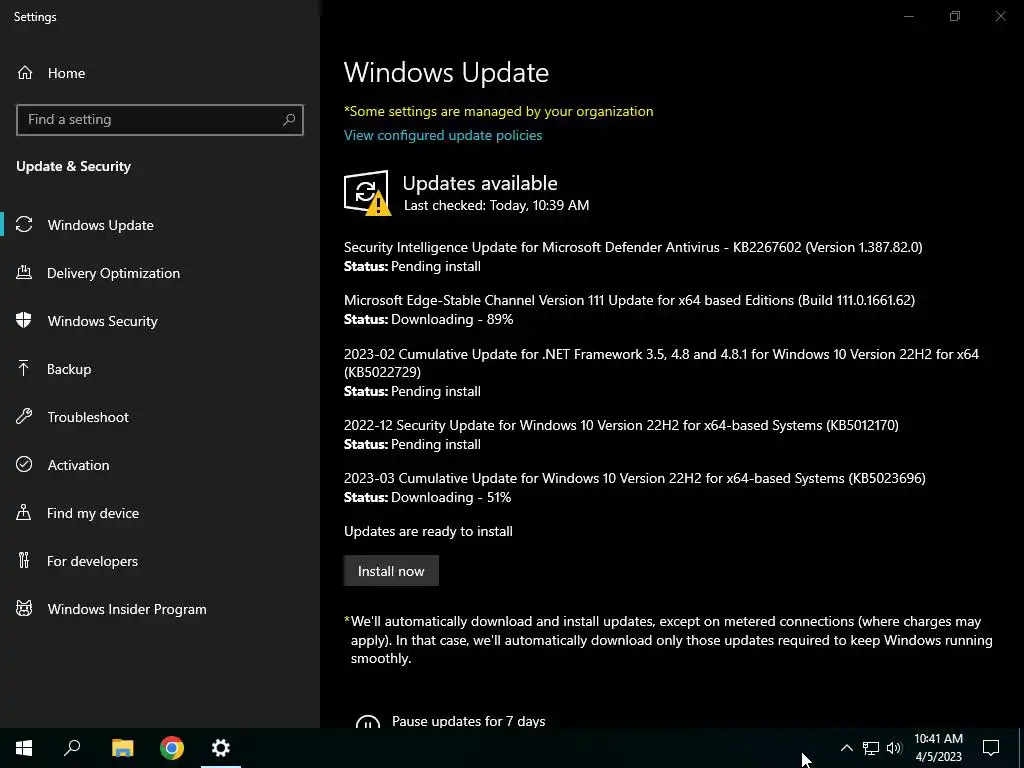Click the Find my device person icon
This screenshot has height=768, width=1024.
coord(24,513)
